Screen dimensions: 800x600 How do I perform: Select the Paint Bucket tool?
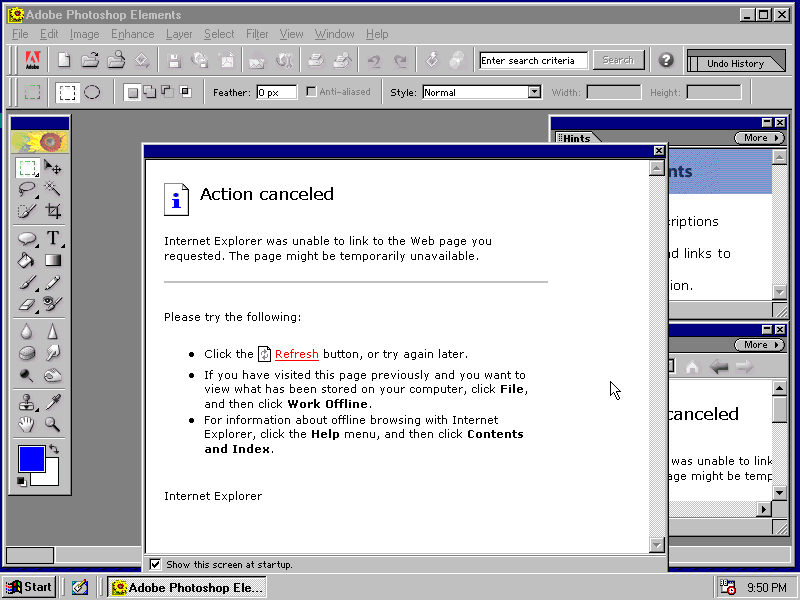coord(27,260)
